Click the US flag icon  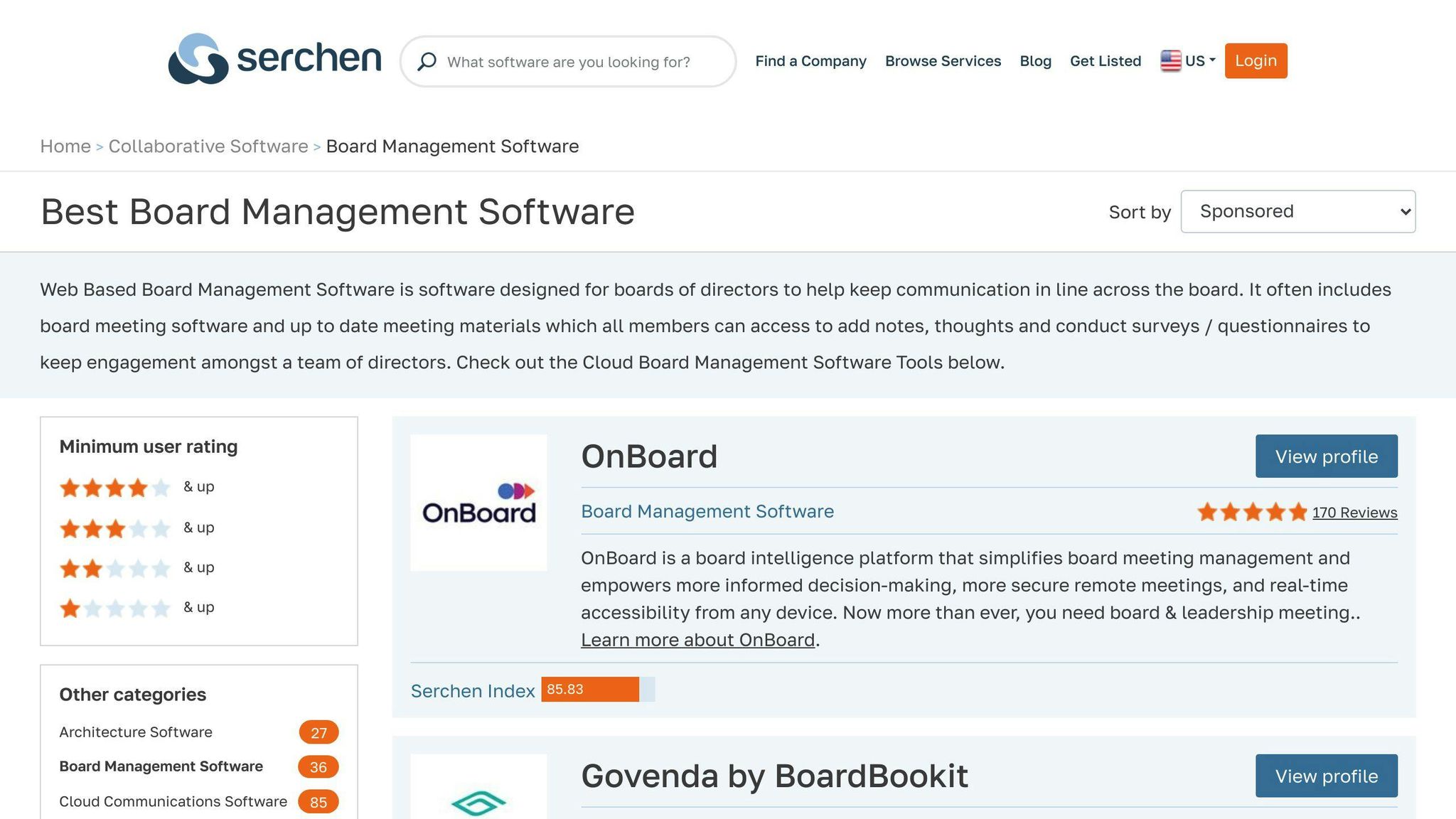(1170, 61)
